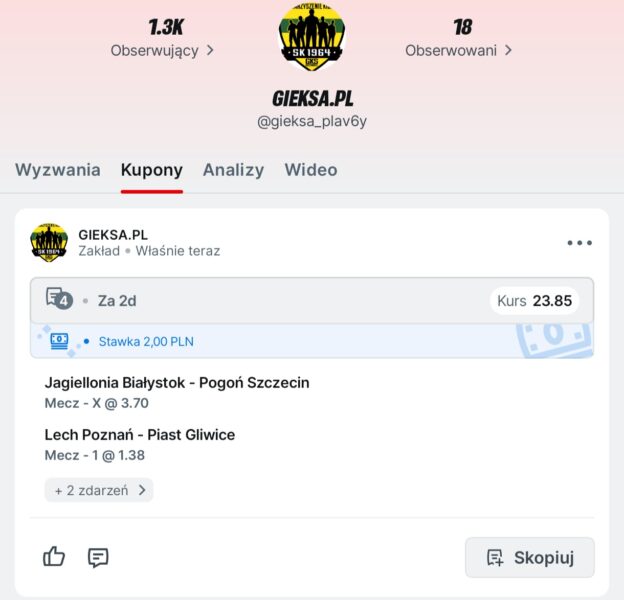Expand the Obserwowani following chevron
624x600 pixels.
coord(508,51)
